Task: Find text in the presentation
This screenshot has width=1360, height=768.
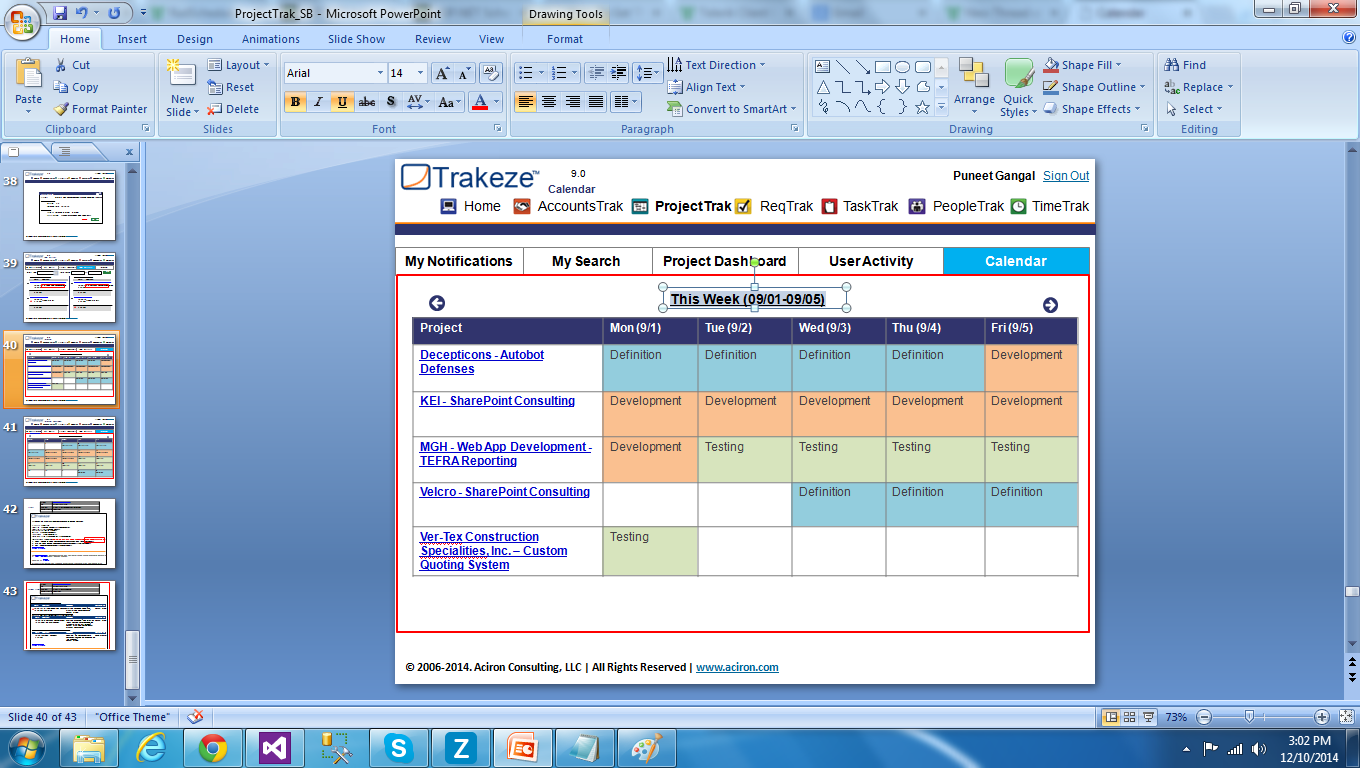Action: (x=1186, y=65)
